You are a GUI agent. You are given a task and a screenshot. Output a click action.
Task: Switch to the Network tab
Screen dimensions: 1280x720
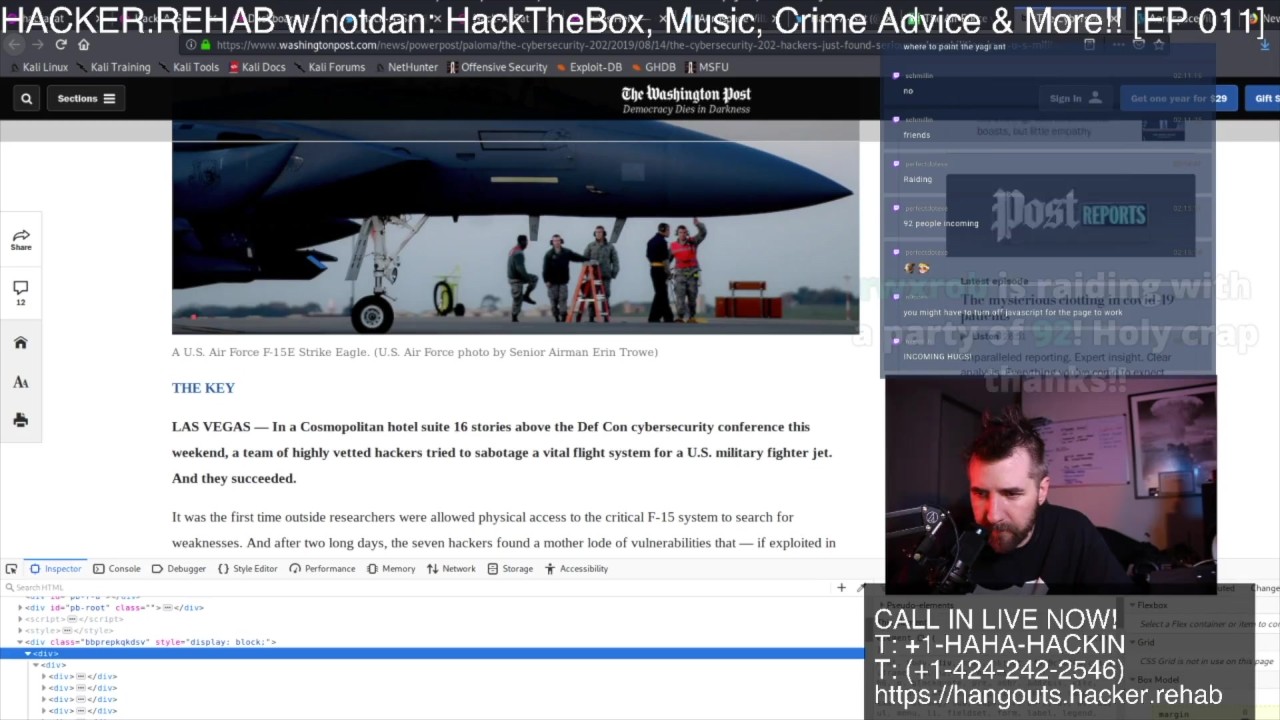coord(451,569)
